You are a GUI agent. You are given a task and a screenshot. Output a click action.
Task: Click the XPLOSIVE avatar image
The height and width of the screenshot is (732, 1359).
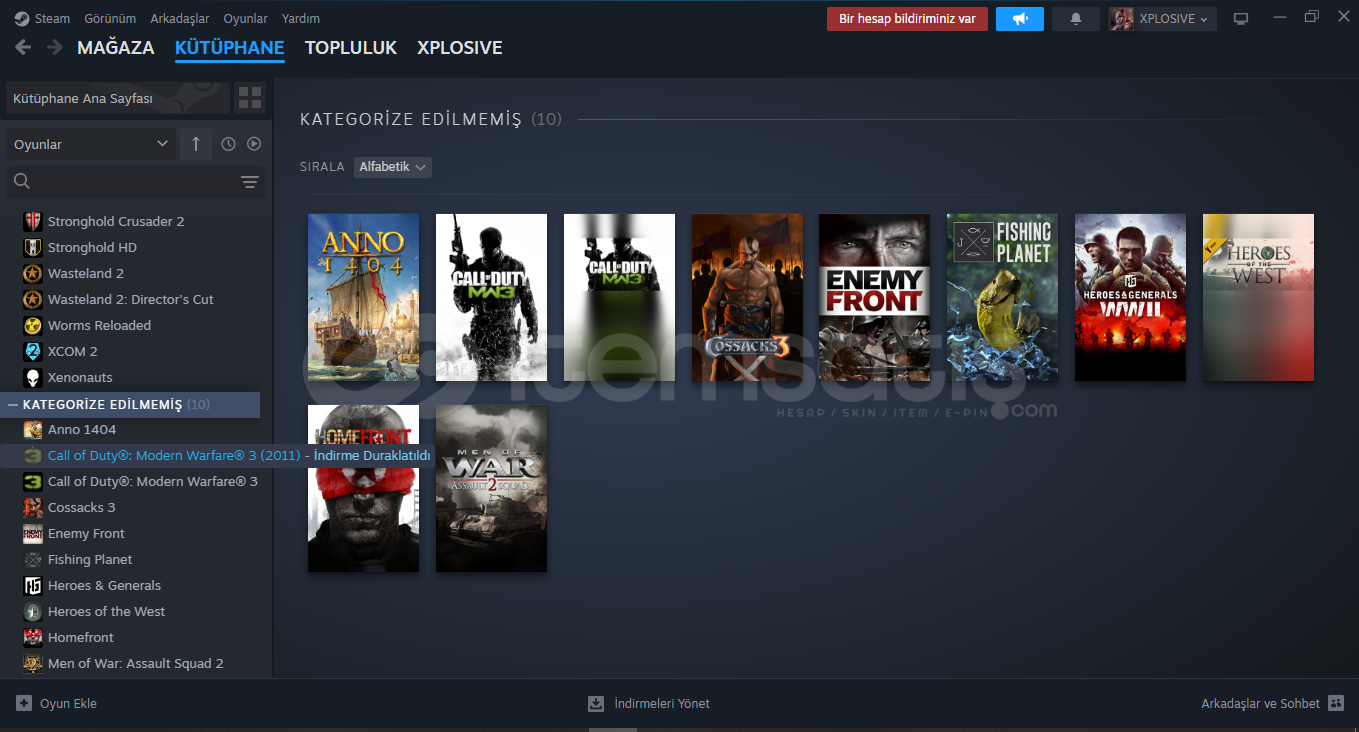tap(1122, 19)
